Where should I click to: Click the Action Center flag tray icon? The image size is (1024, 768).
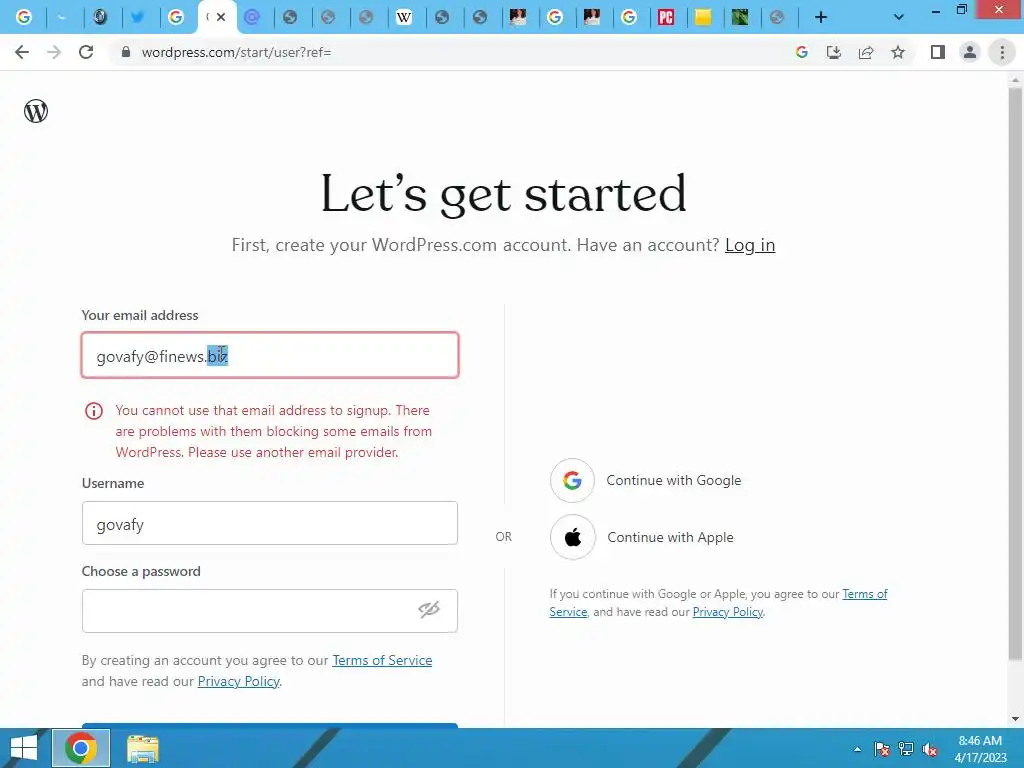point(882,749)
